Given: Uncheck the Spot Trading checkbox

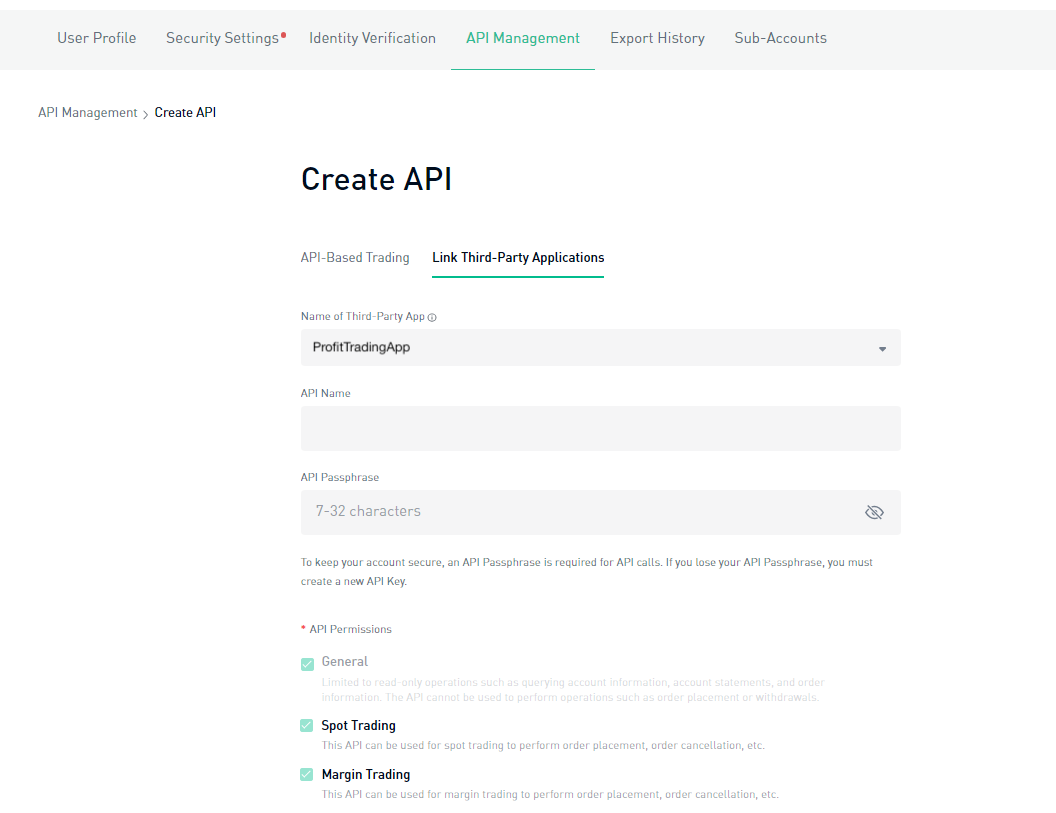Looking at the screenshot, I should (x=307, y=726).
